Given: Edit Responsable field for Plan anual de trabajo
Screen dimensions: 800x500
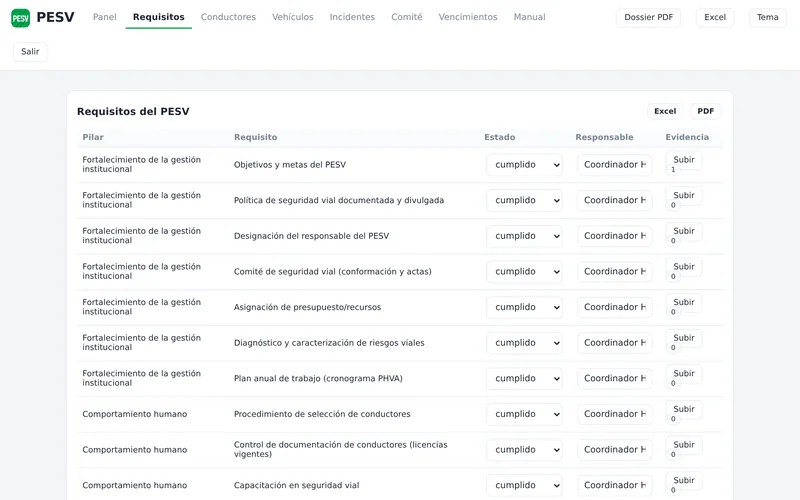Looking at the screenshot, I should point(615,379).
